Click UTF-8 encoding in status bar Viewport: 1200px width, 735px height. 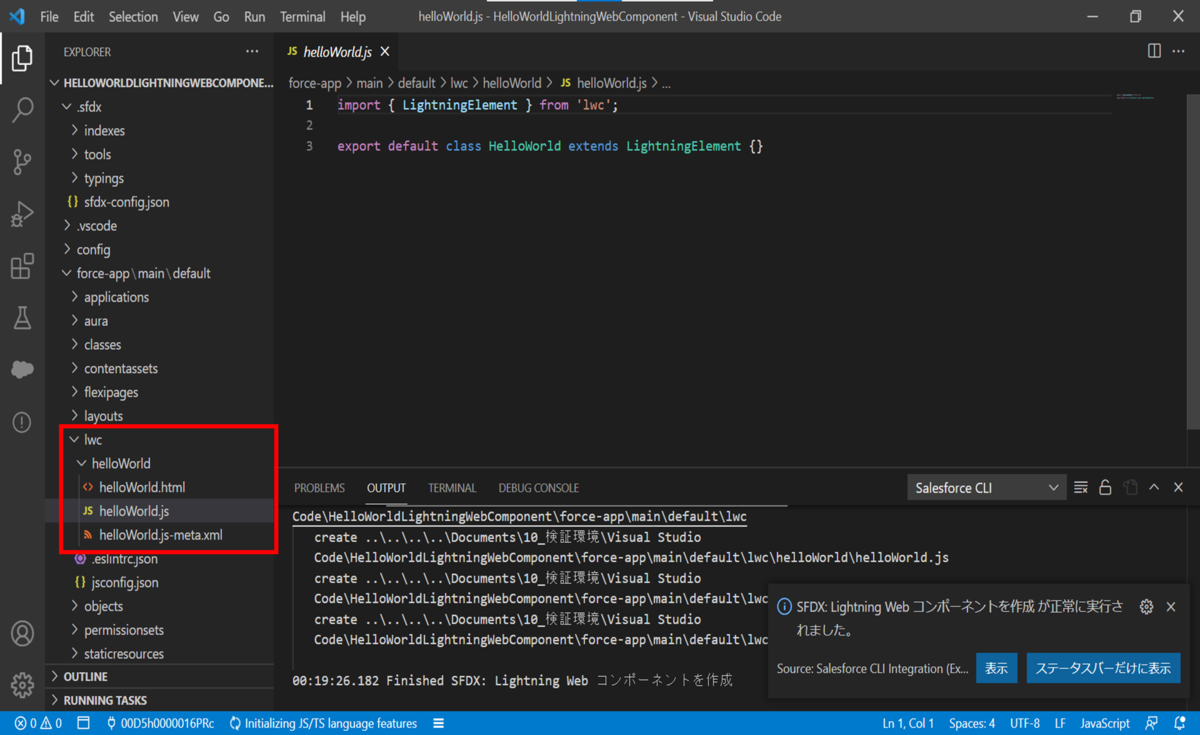pyautogui.click(x=1025, y=723)
